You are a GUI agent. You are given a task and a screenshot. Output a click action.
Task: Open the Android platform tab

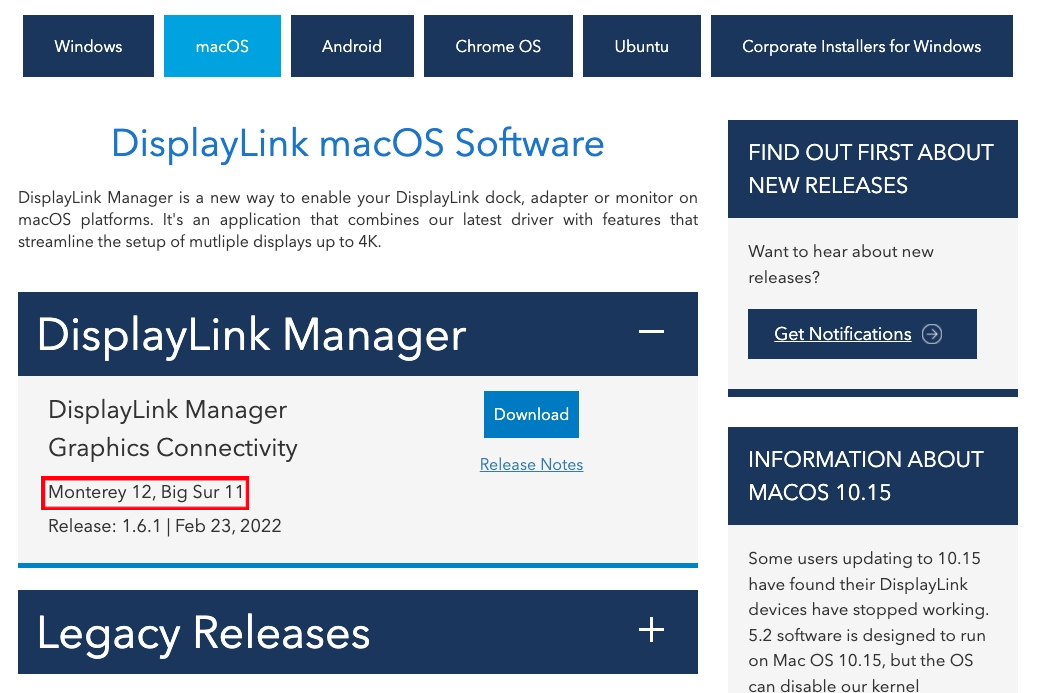pos(352,46)
